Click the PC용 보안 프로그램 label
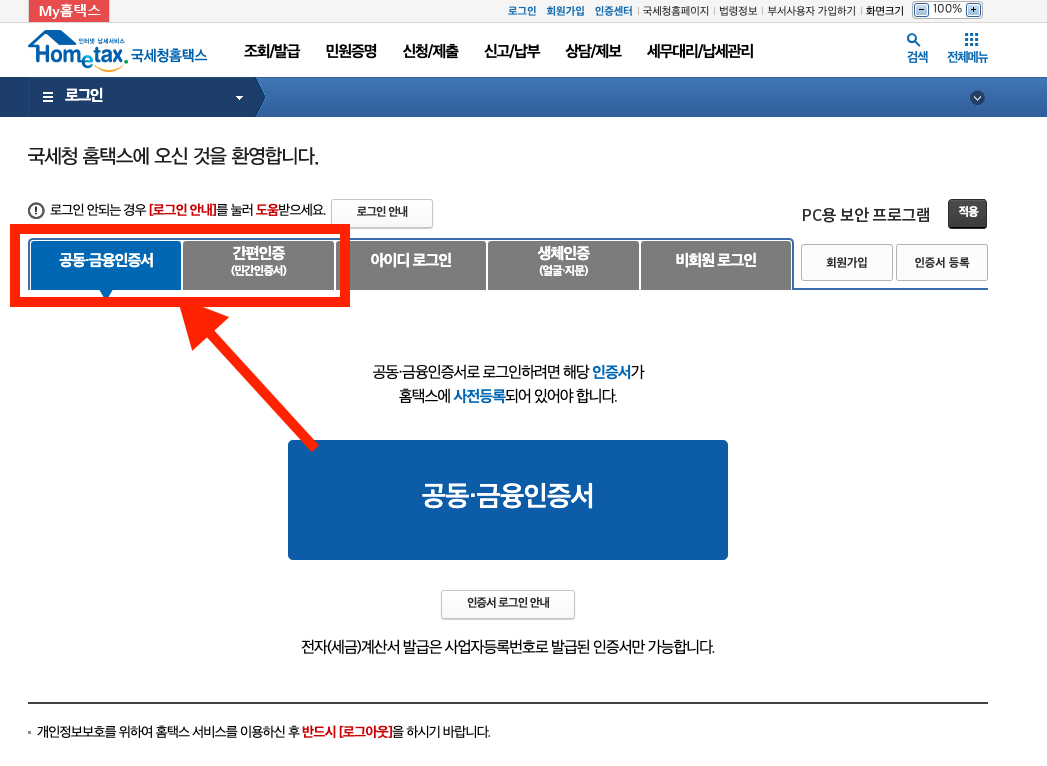 tap(865, 214)
